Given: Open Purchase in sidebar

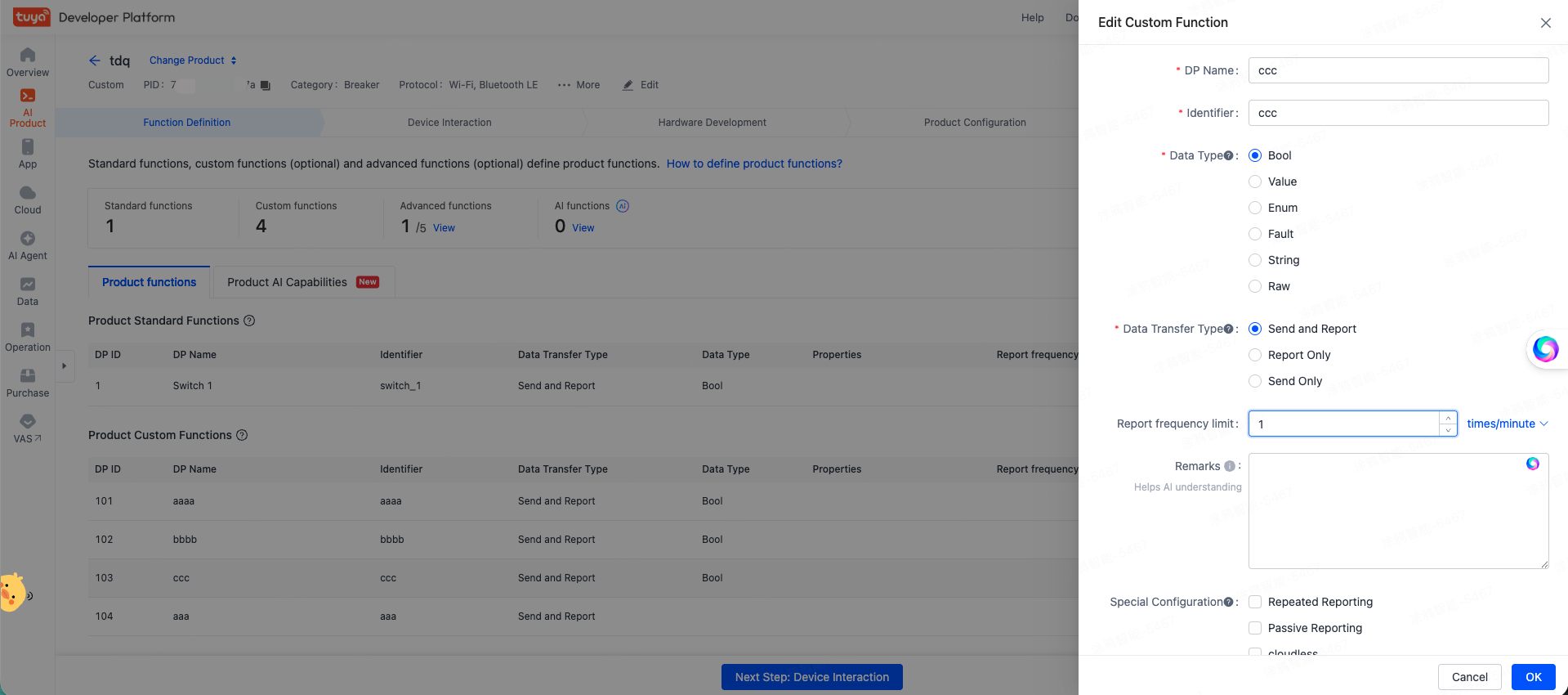Looking at the screenshot, I should [x=28, y=383].
